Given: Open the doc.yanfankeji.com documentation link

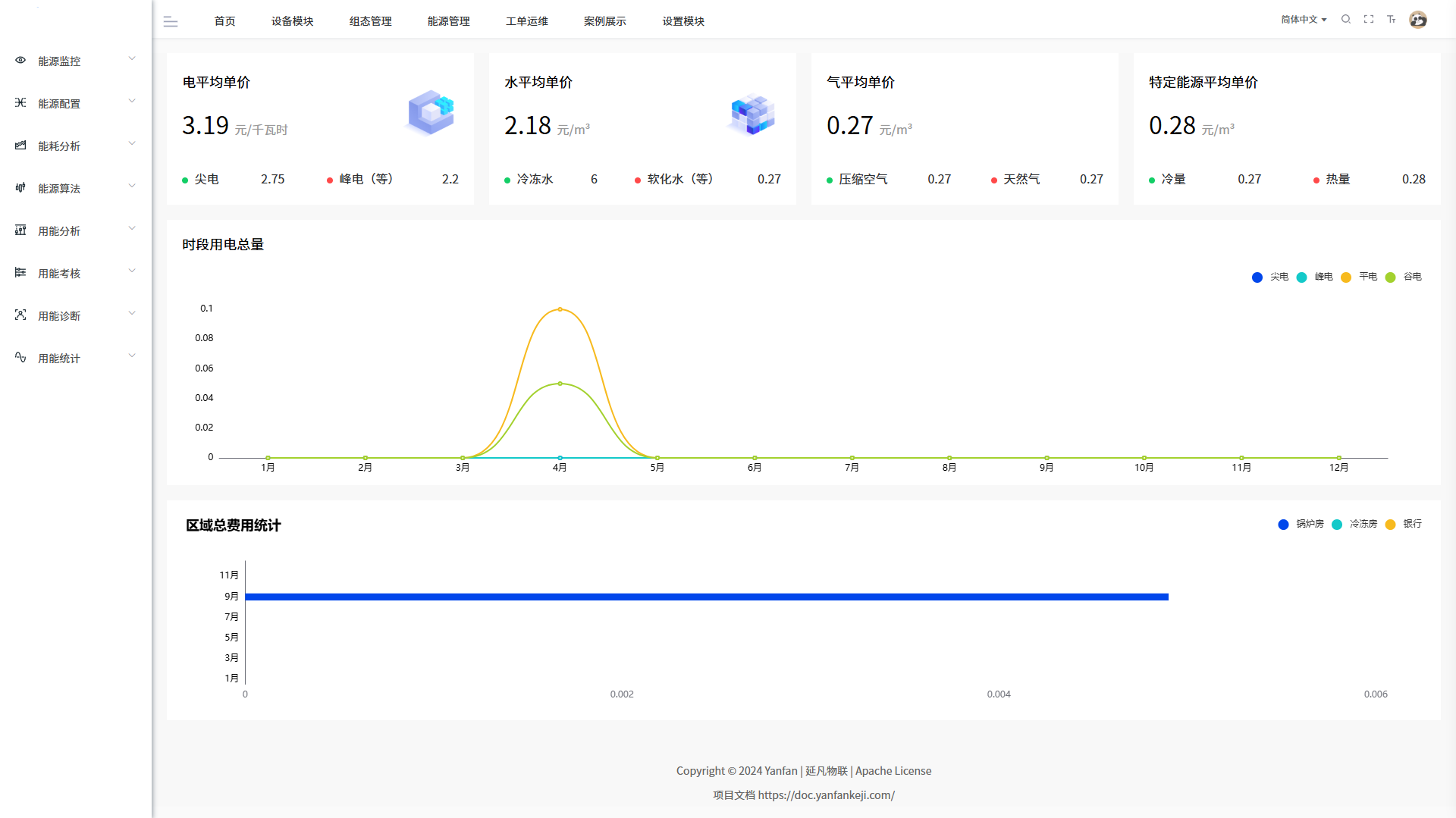Looking at the screenshot, I should 826,795.
